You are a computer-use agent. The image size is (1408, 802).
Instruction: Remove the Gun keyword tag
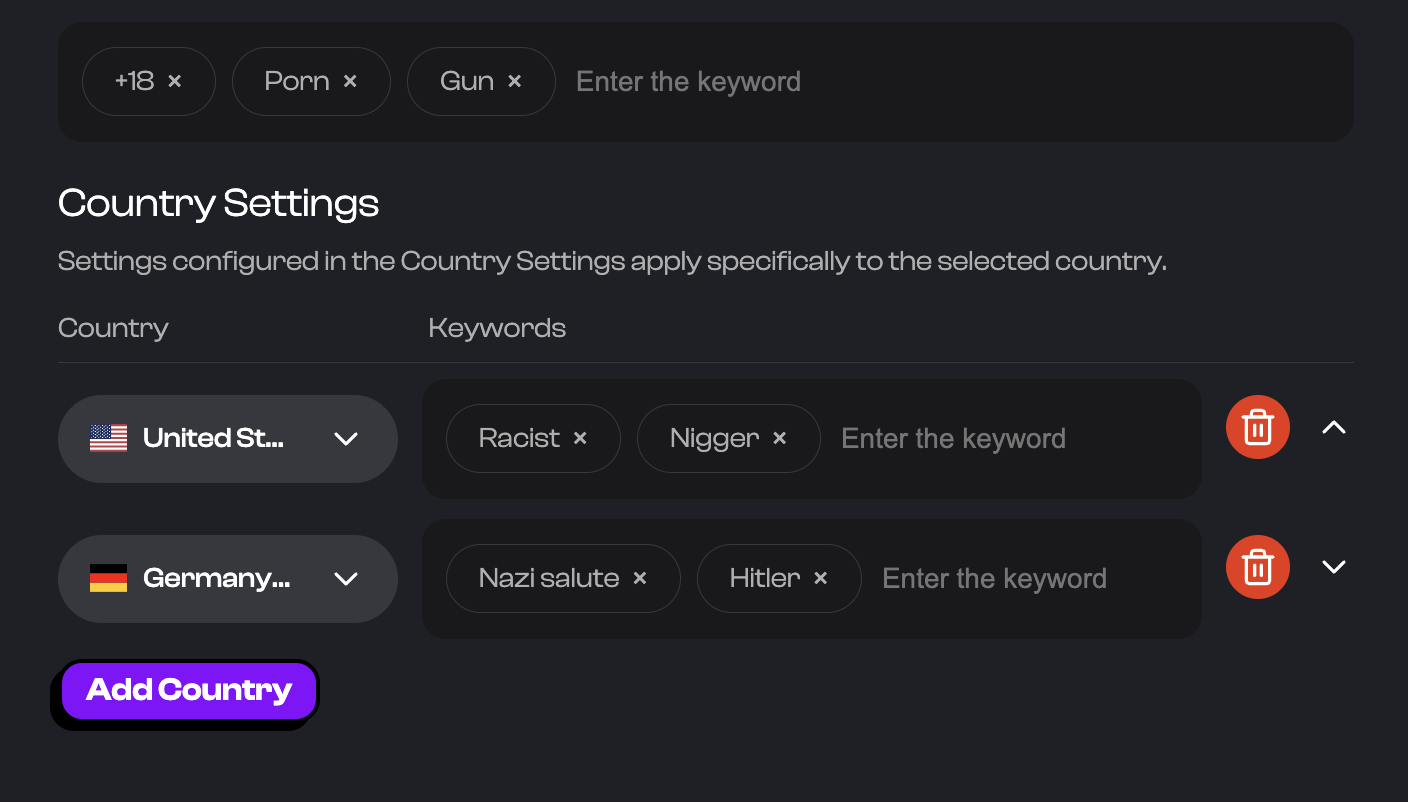(x=515, y=81)
